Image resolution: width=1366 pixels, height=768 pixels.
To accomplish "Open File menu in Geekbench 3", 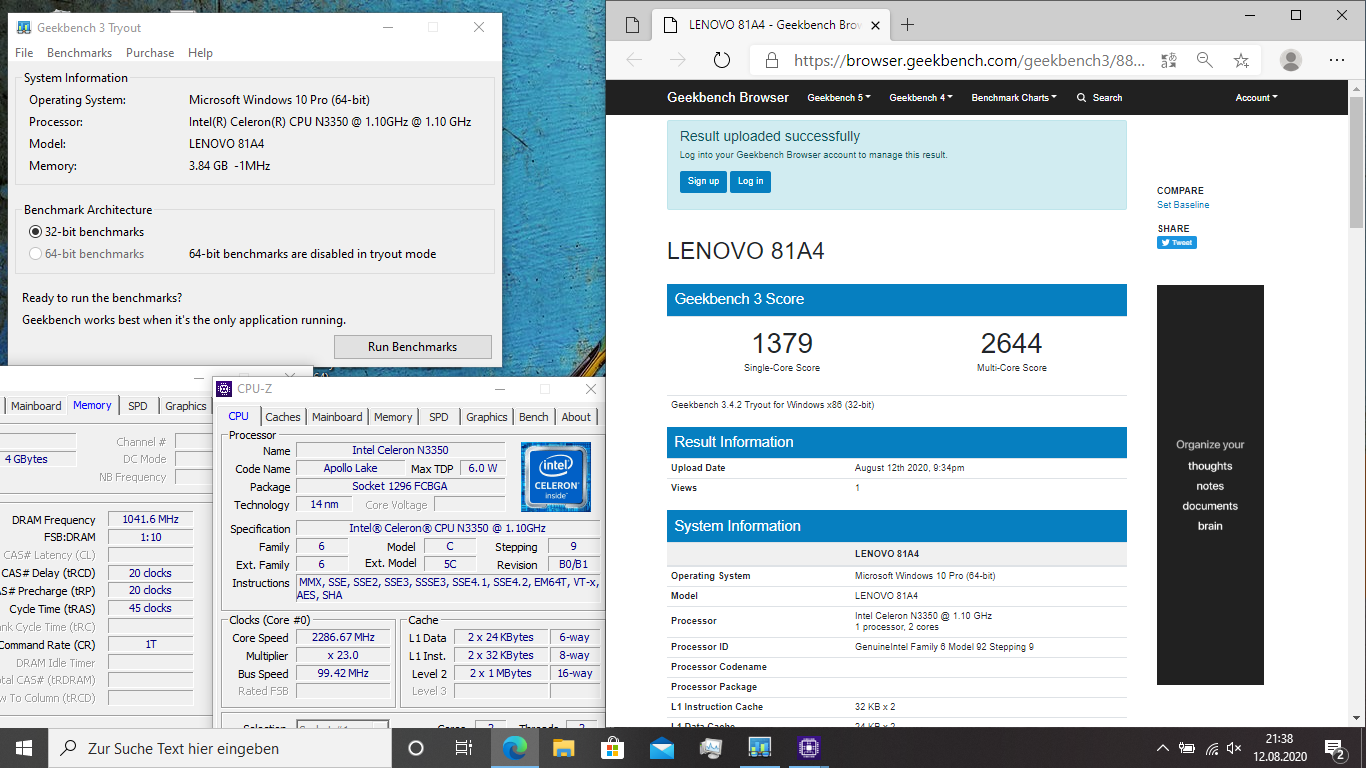I will (24, 53).
